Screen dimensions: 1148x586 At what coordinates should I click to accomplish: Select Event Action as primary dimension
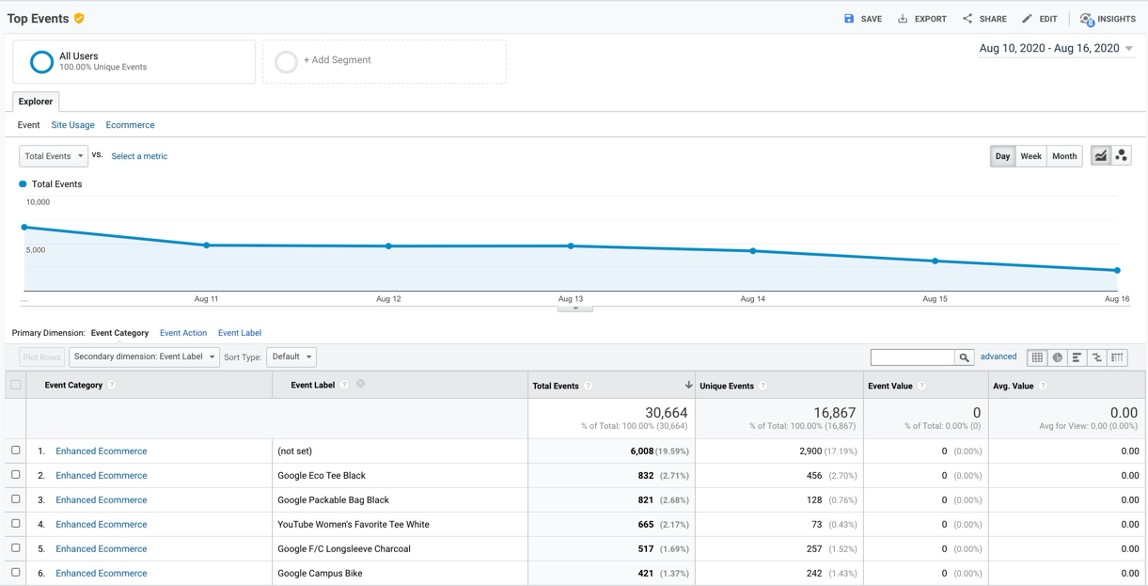(183, 333)
